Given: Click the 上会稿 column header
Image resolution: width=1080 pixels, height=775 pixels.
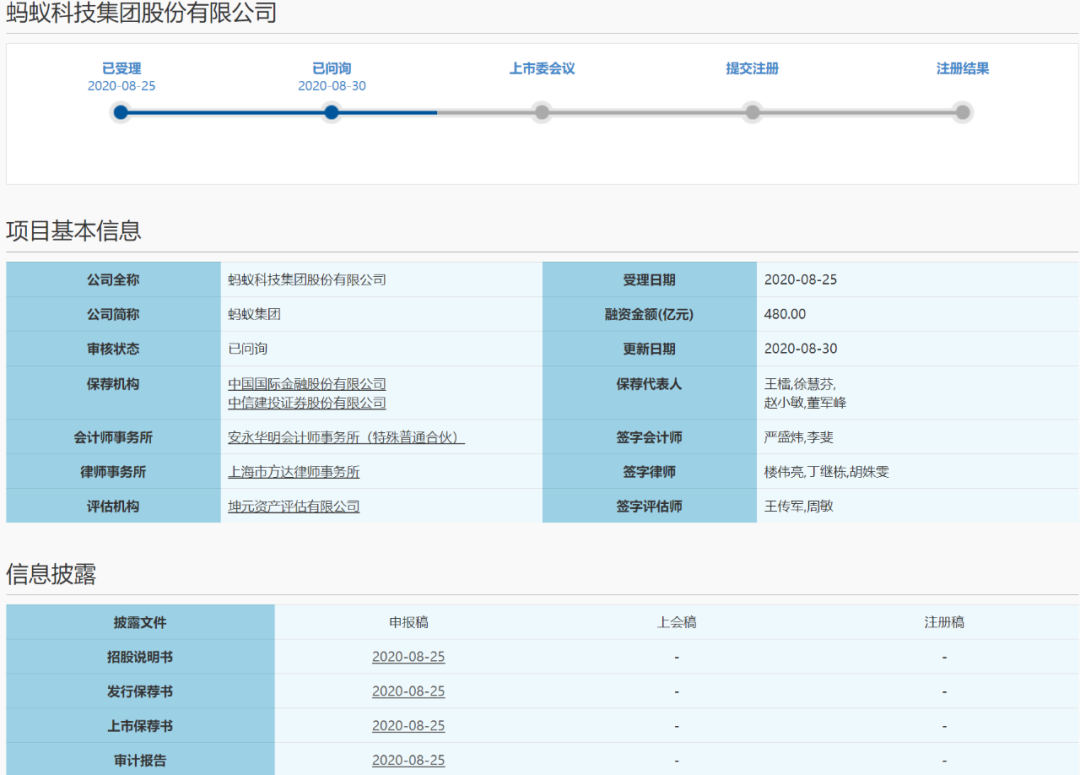Looking at the screenshot, I should (676, 622).
